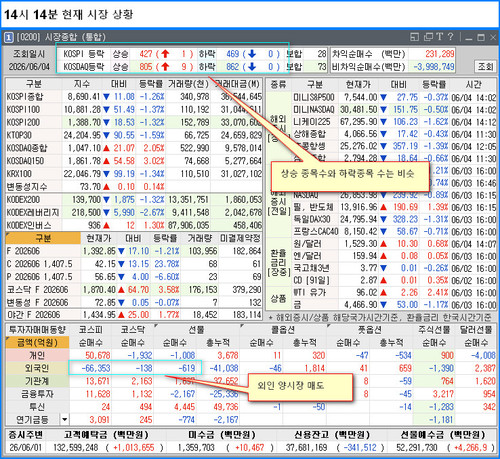Click the T font size icon
This screenshot has height=459, width=500.
(x=440, y=37)
